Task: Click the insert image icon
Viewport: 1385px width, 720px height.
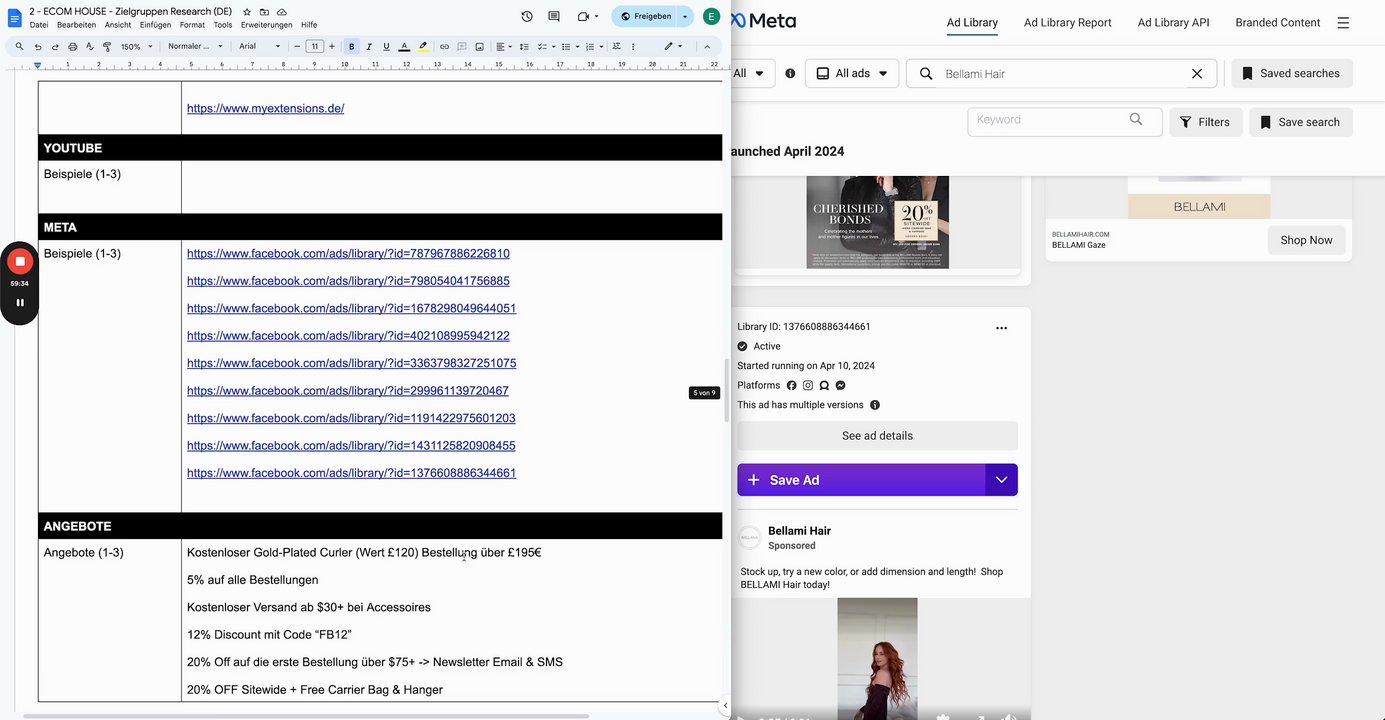Action: [479, 46]
